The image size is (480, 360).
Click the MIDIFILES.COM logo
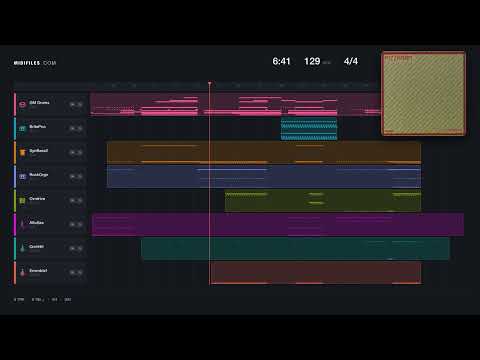point(35,63)
